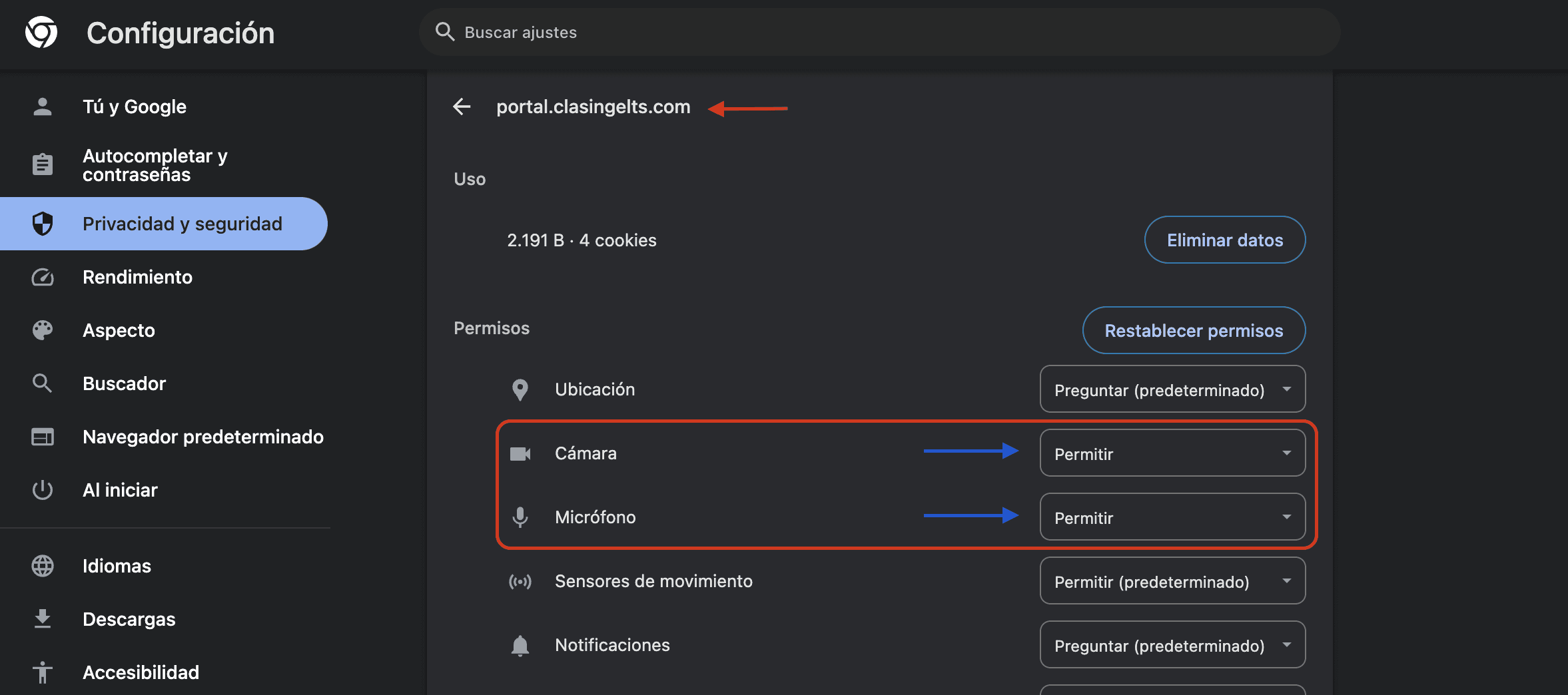Click the palette icon next to Aspecto
The image size is (1568, 695).
[x=43, y=330]
